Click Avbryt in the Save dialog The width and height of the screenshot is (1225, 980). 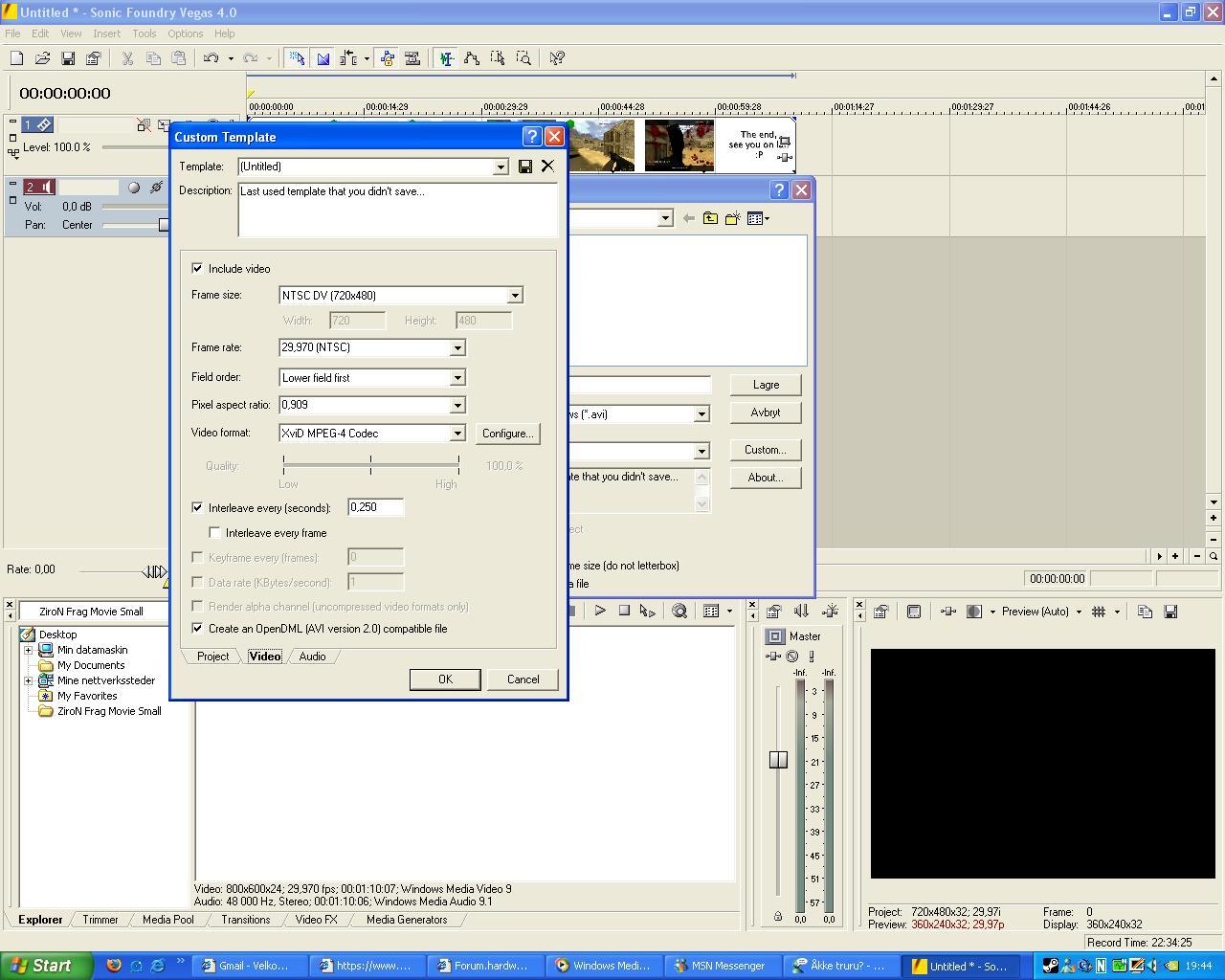point(766,412)
